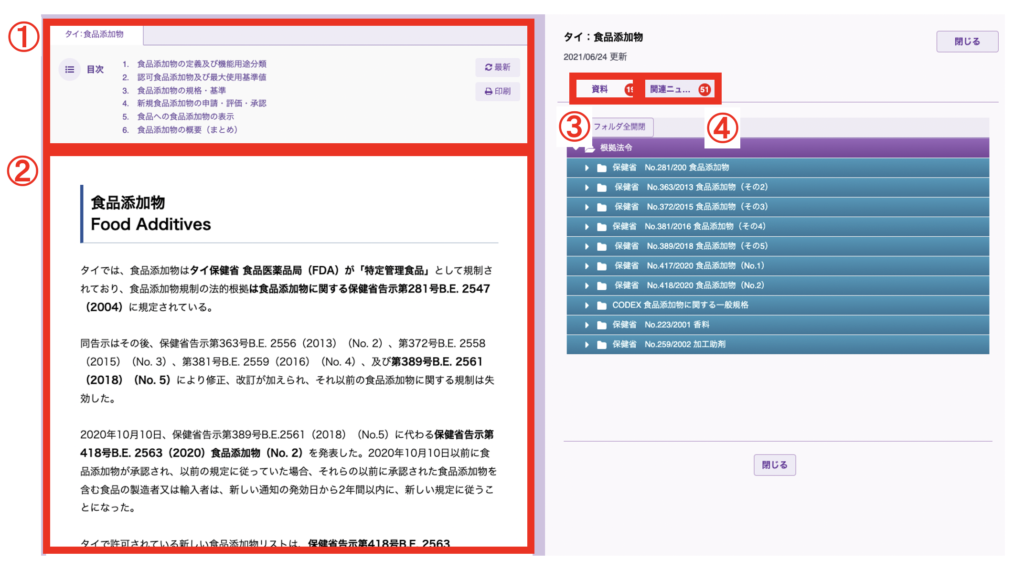Click folder icon for No.259/2002 加工助剤
This screenshot has width=1024, height=570.
(602, 344)
